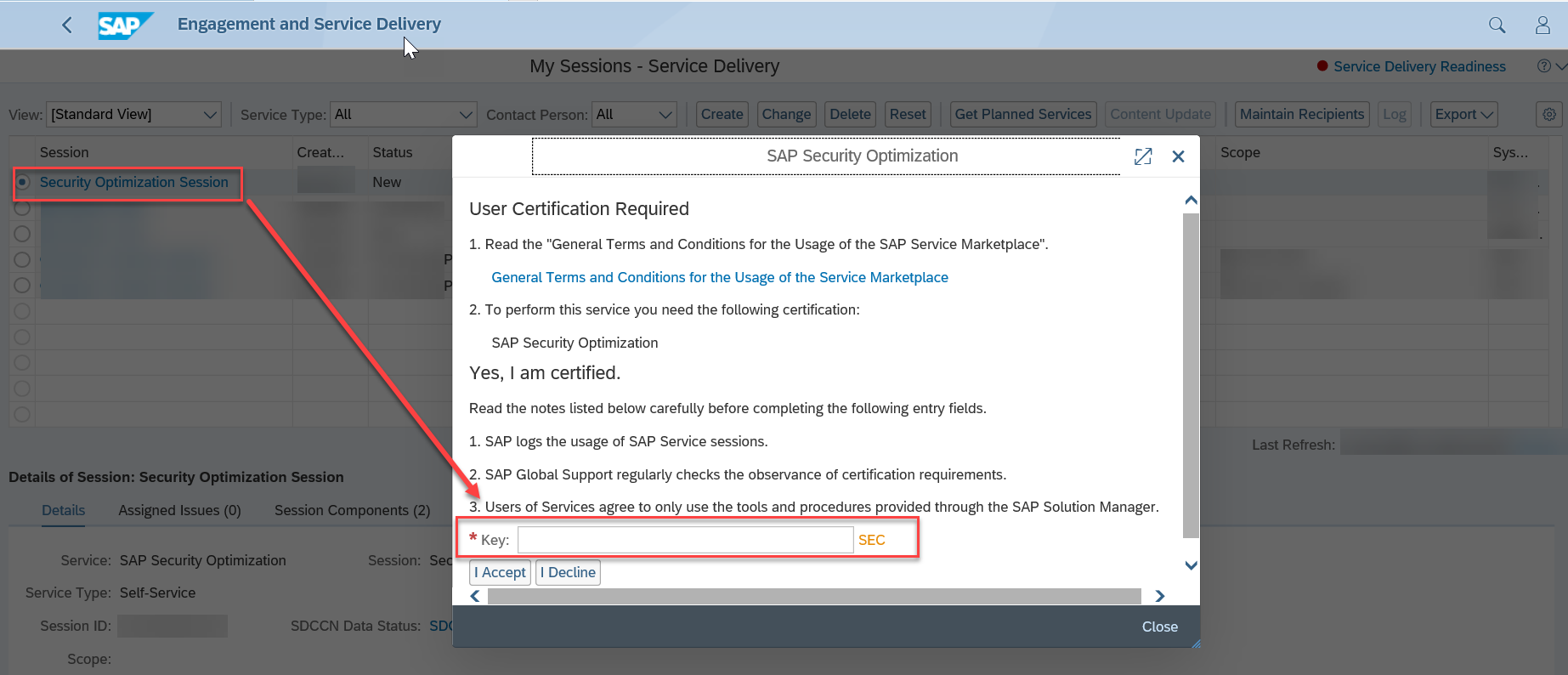1568x675 pixels.
Task: Maximize the SAP Security Optimization dialog
Action: 1143,156
